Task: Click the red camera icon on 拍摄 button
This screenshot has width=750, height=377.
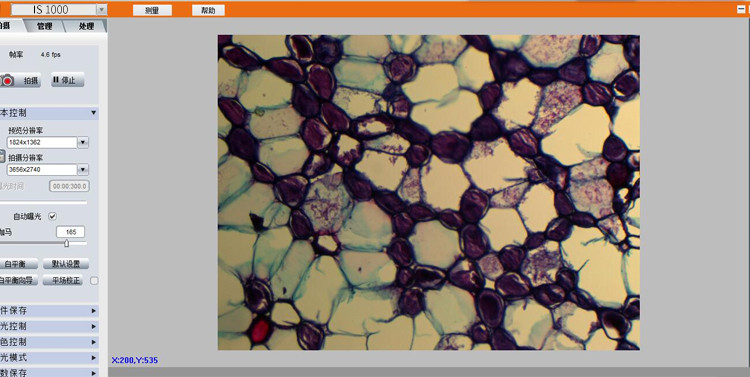Action: click(7, 80)
